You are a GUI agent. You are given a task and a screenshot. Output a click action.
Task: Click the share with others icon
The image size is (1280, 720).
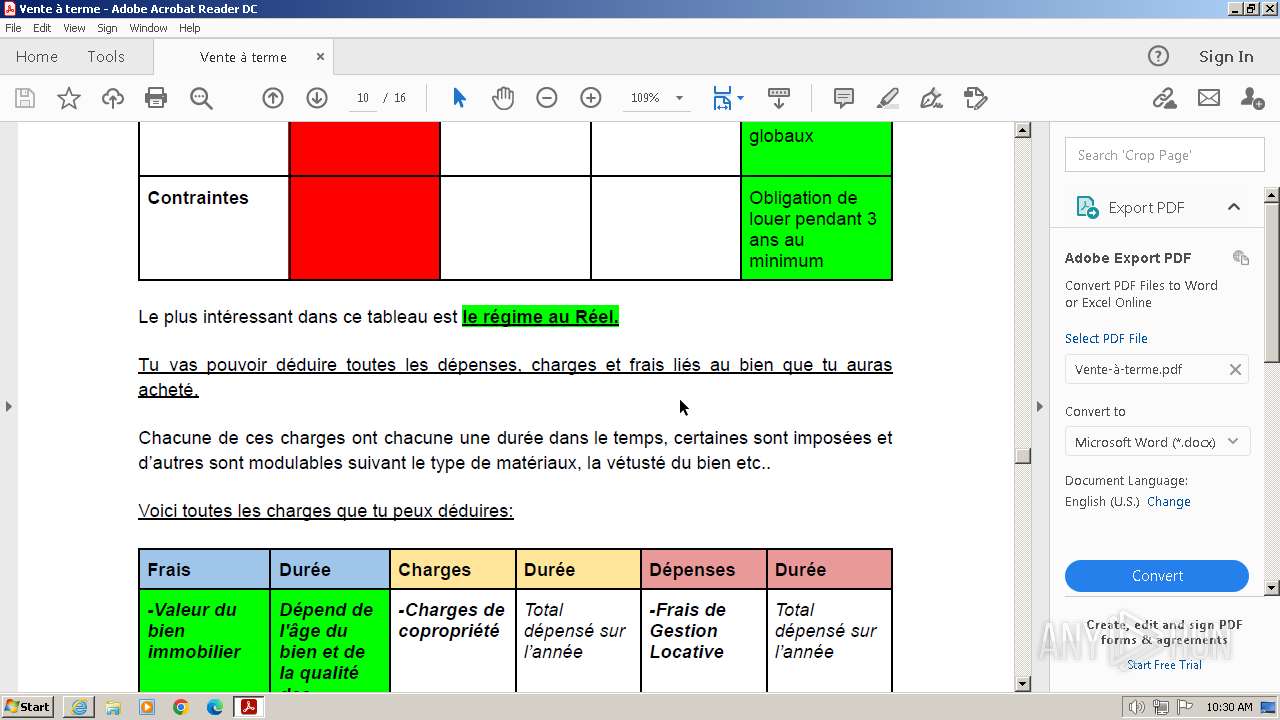(x=1252, y=98)
